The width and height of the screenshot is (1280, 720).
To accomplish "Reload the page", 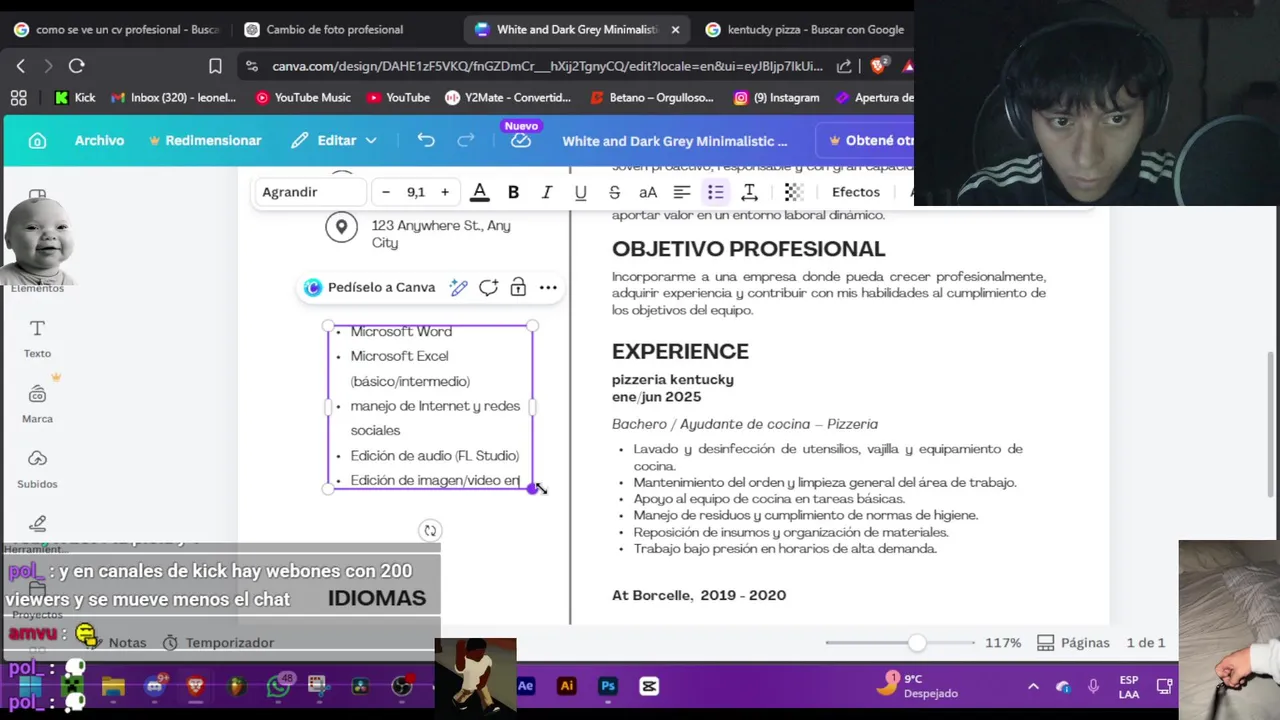I will pyautogui.click(x=76, y=66).
